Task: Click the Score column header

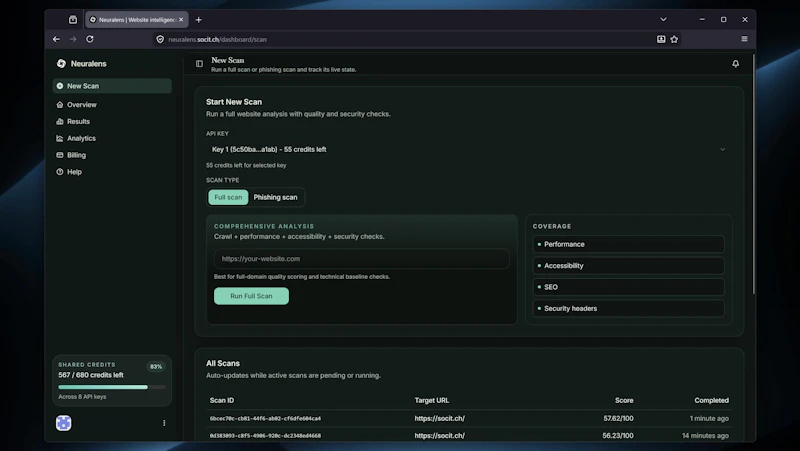Action: point(624,400)
